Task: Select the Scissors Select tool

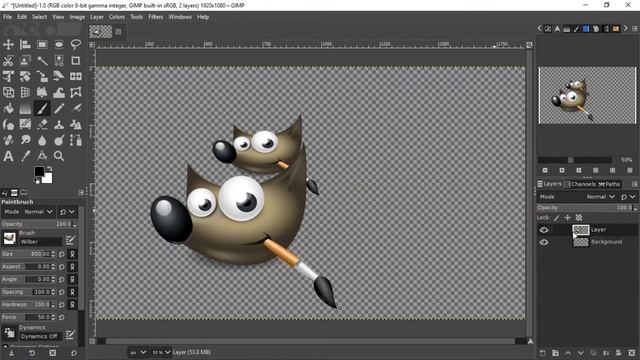Action: [8, 60]
